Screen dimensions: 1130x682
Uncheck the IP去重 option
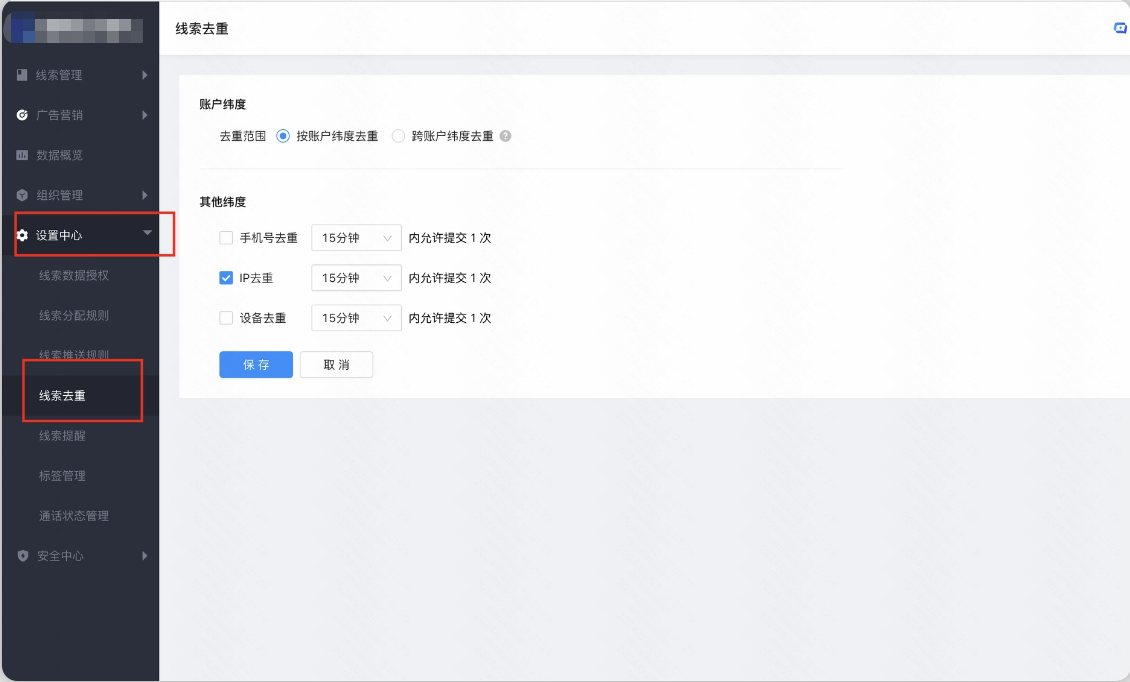[226, 277]
